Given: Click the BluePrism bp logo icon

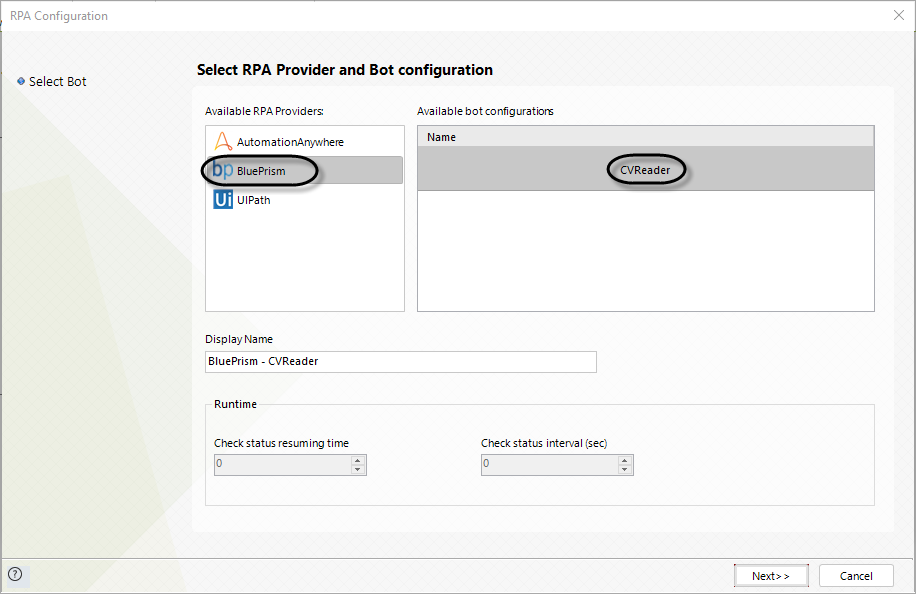Looking at the screenshot, I should click(223, 170).
